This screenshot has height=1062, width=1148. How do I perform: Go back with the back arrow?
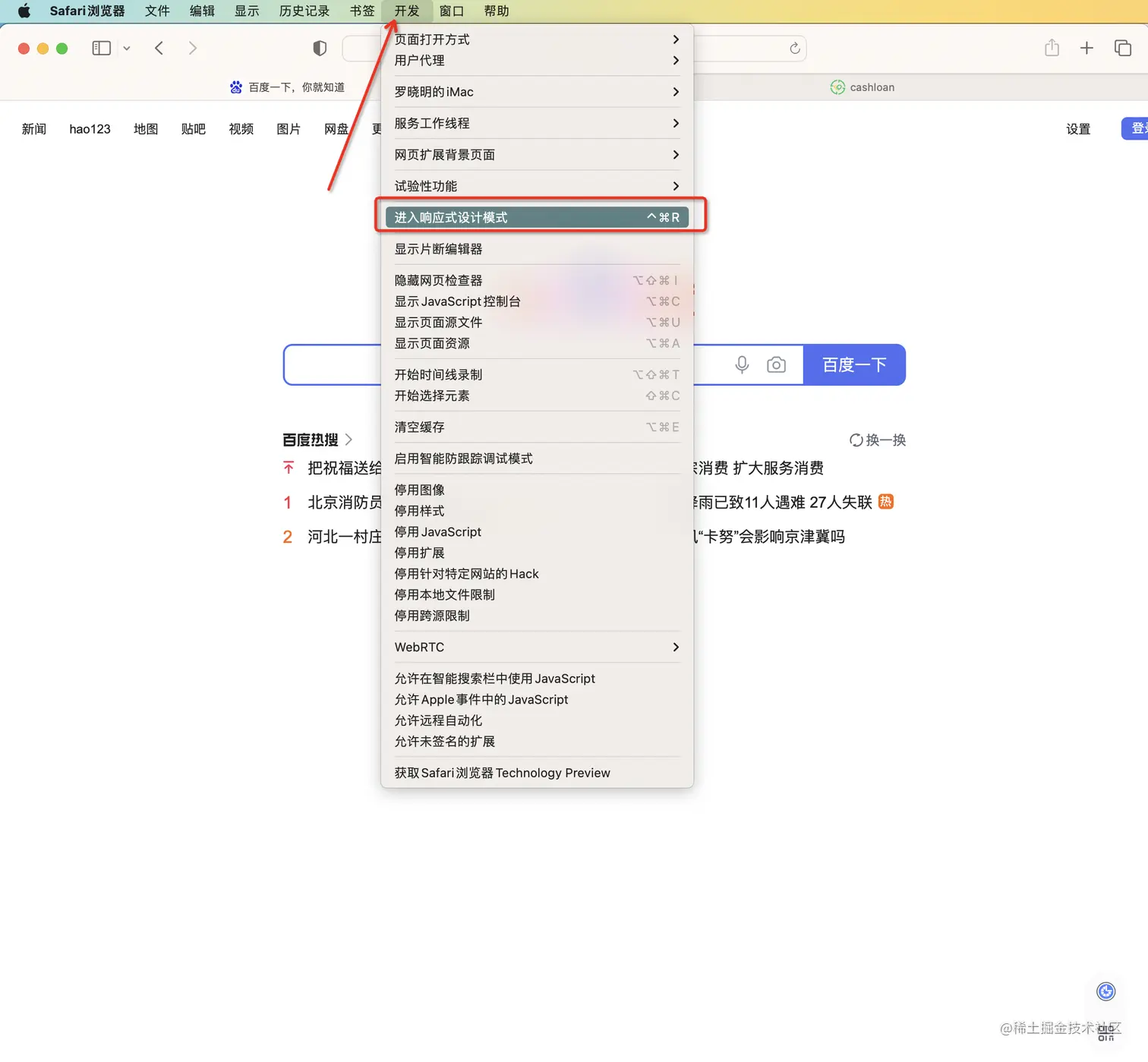159,48
